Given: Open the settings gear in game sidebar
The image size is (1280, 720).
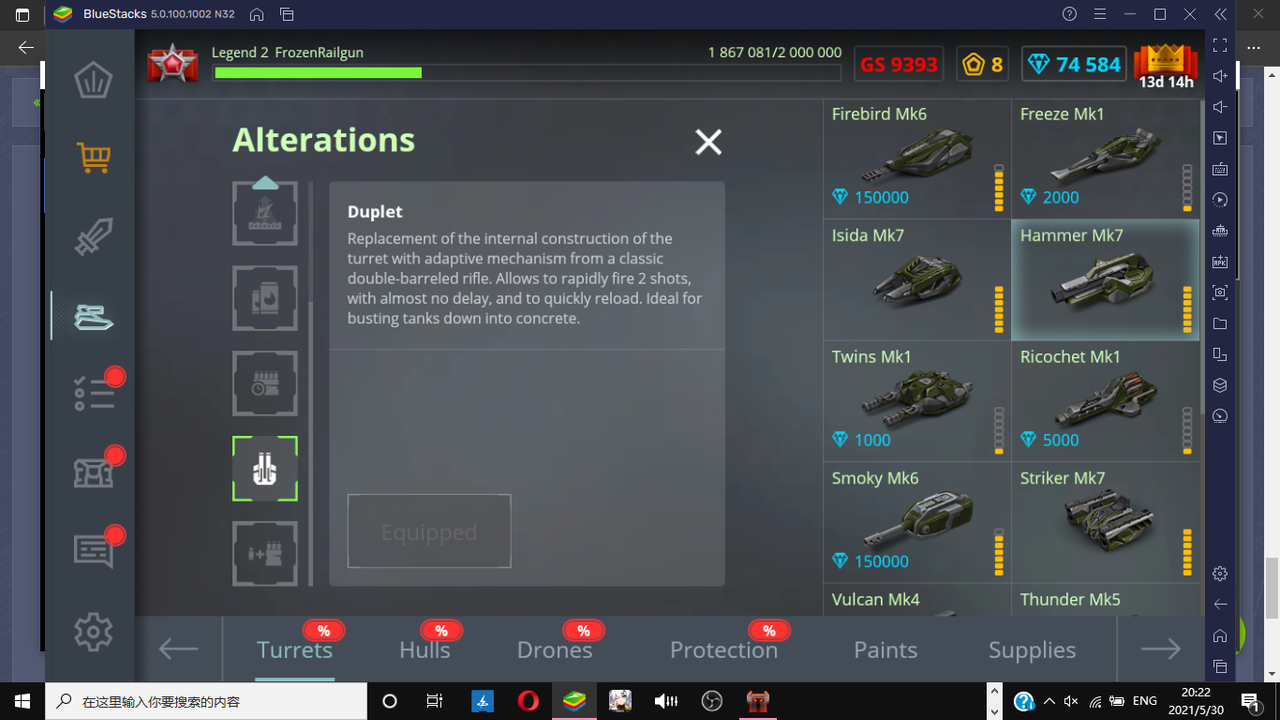Looking at the screenshot, I should click(x=93, y=632).
